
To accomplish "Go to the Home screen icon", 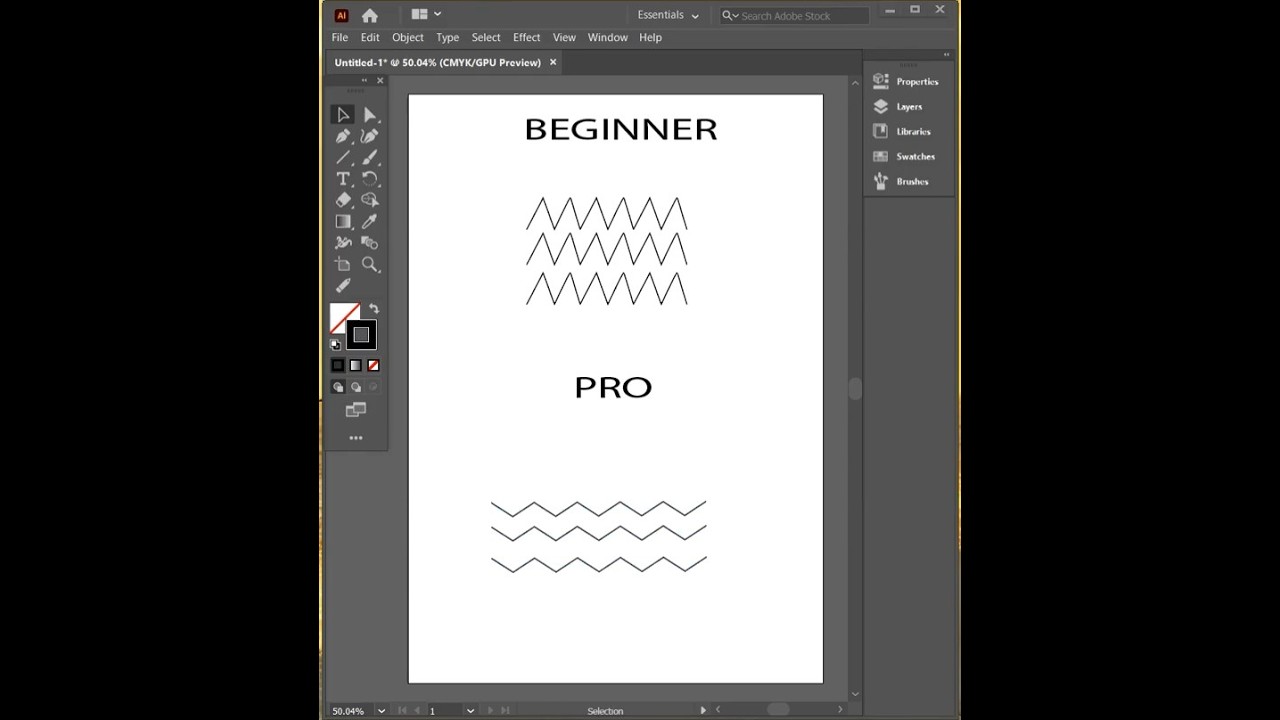I will point(370,15).
